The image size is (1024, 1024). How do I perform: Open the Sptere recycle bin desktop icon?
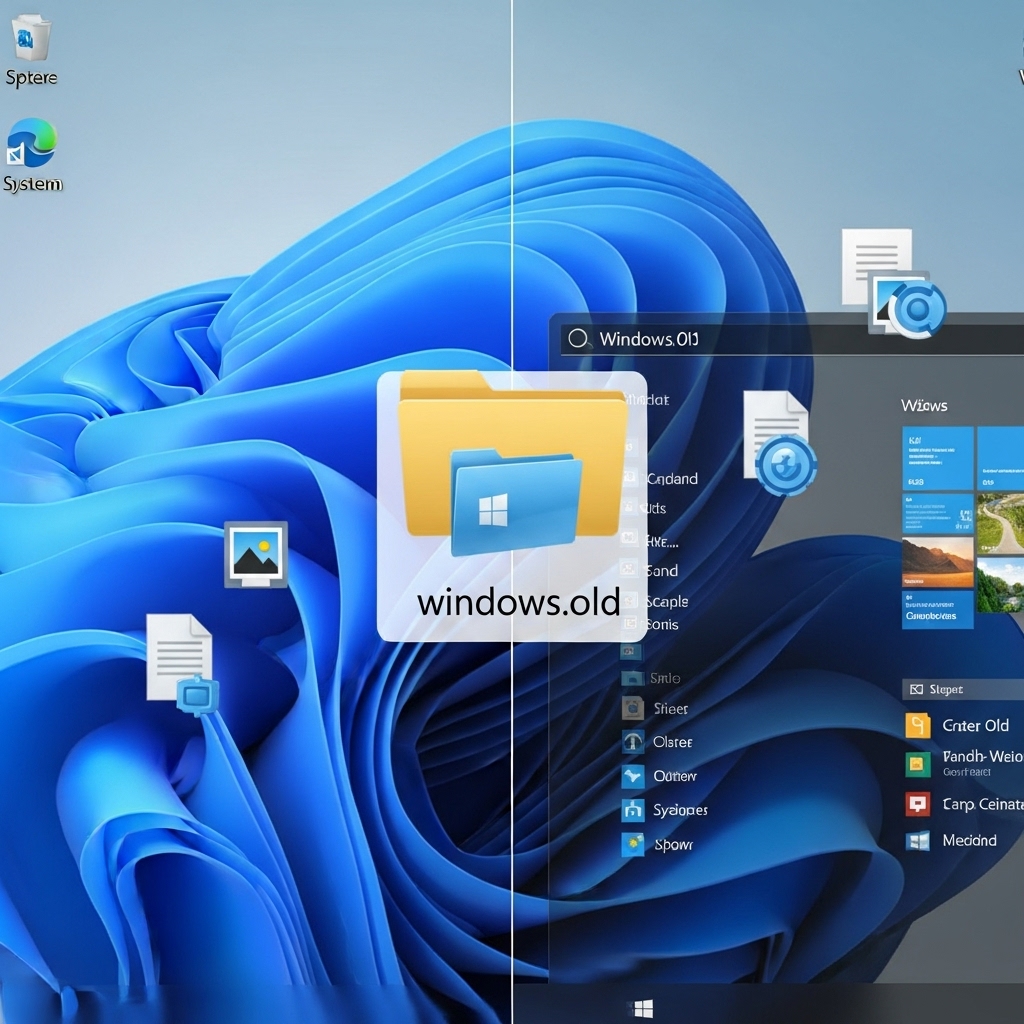pos(31,51)
